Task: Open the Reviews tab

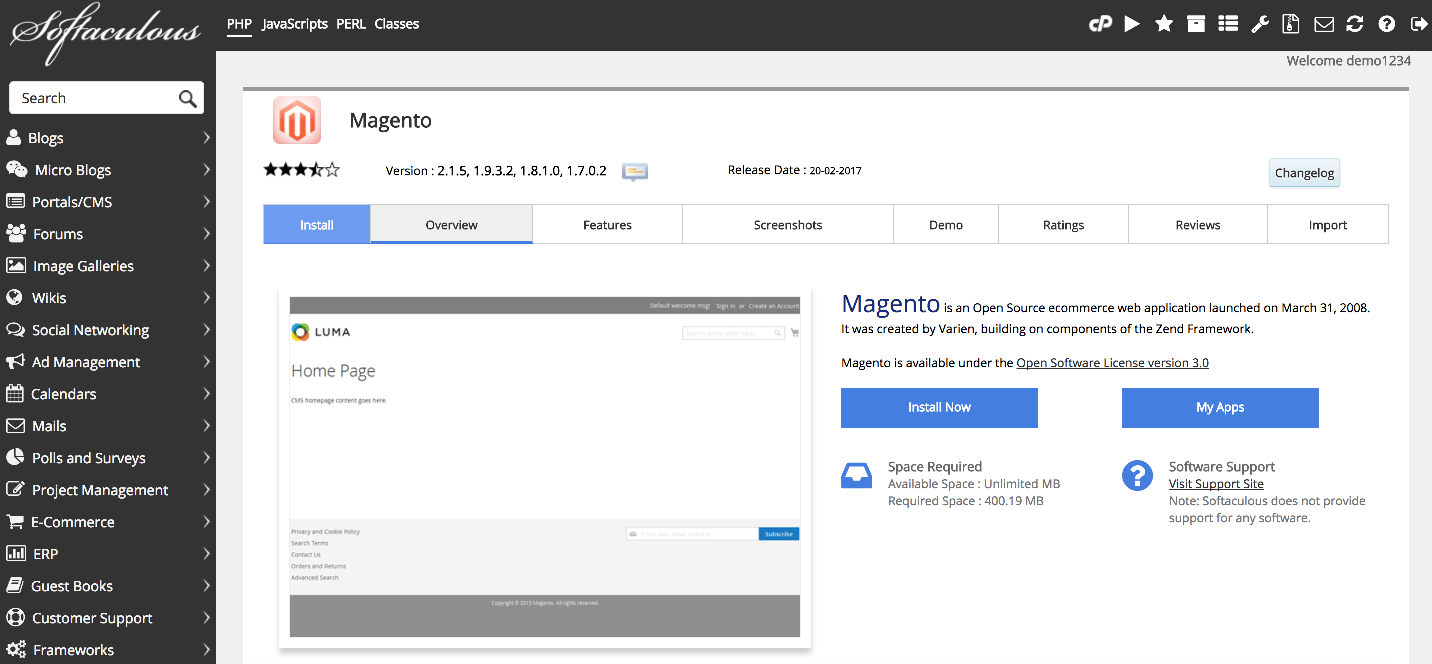Action: (x=1198, y=225)
